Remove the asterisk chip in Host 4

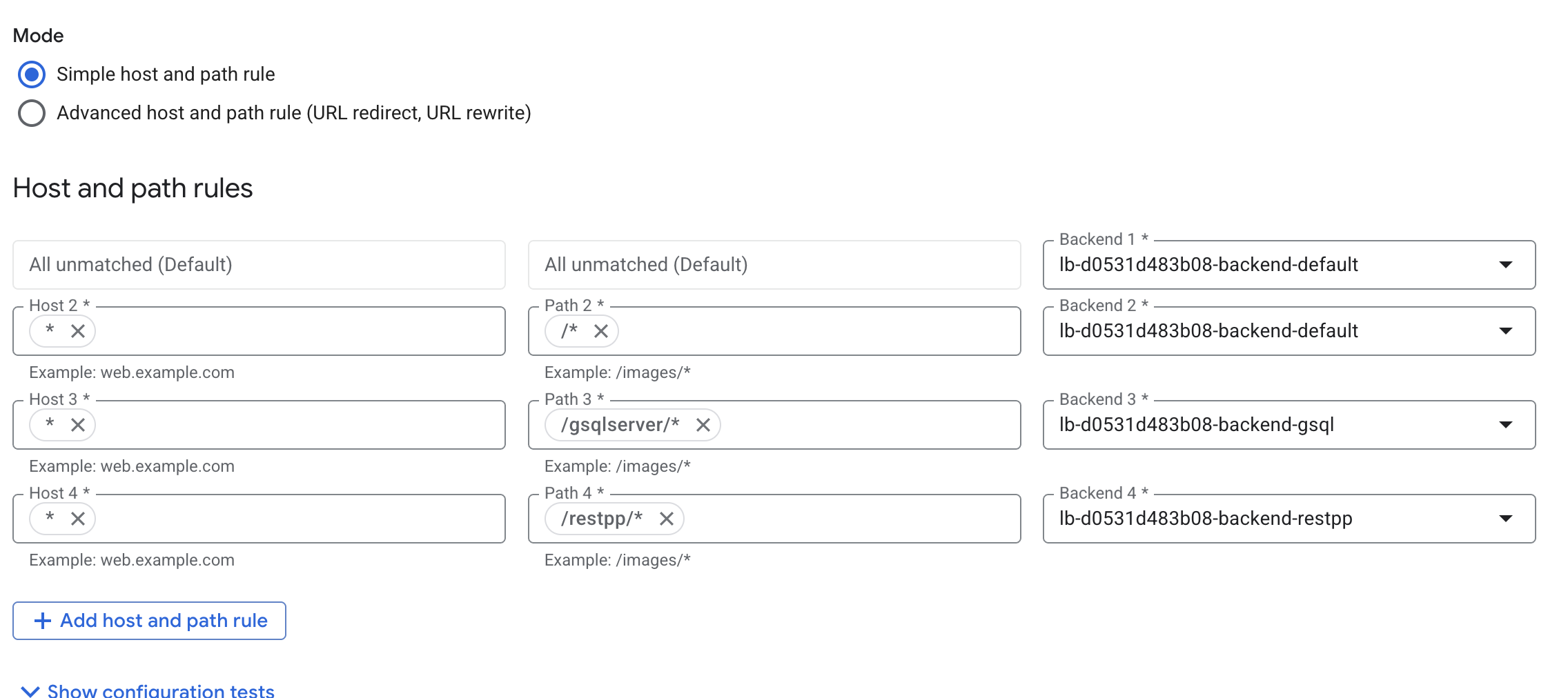(78, 519)
